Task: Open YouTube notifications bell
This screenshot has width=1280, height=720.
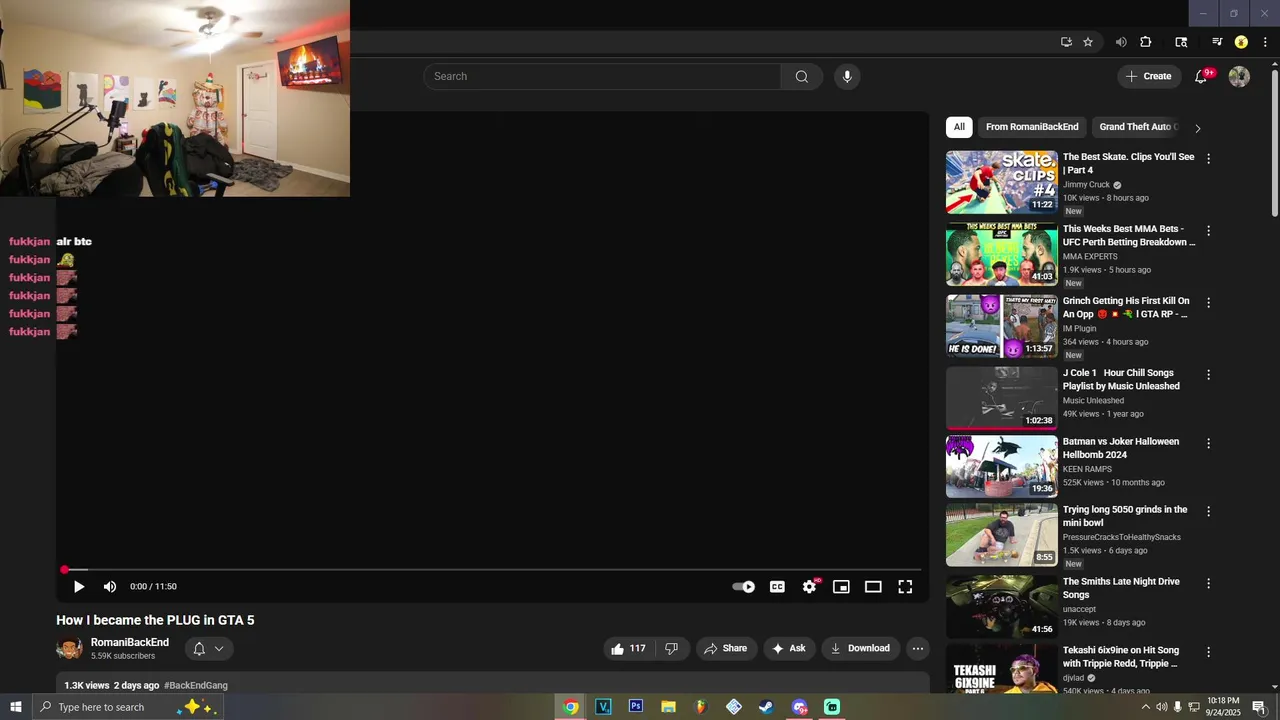Action: pos(1202,77)
